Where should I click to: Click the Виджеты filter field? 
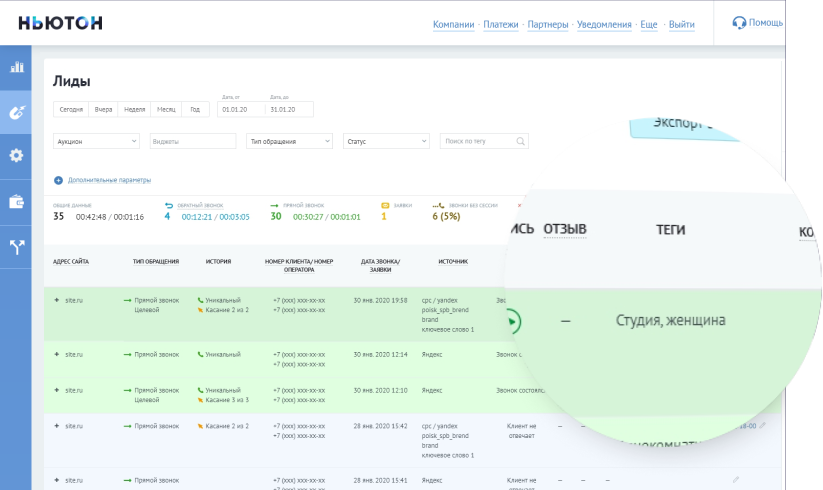(193, 141)
